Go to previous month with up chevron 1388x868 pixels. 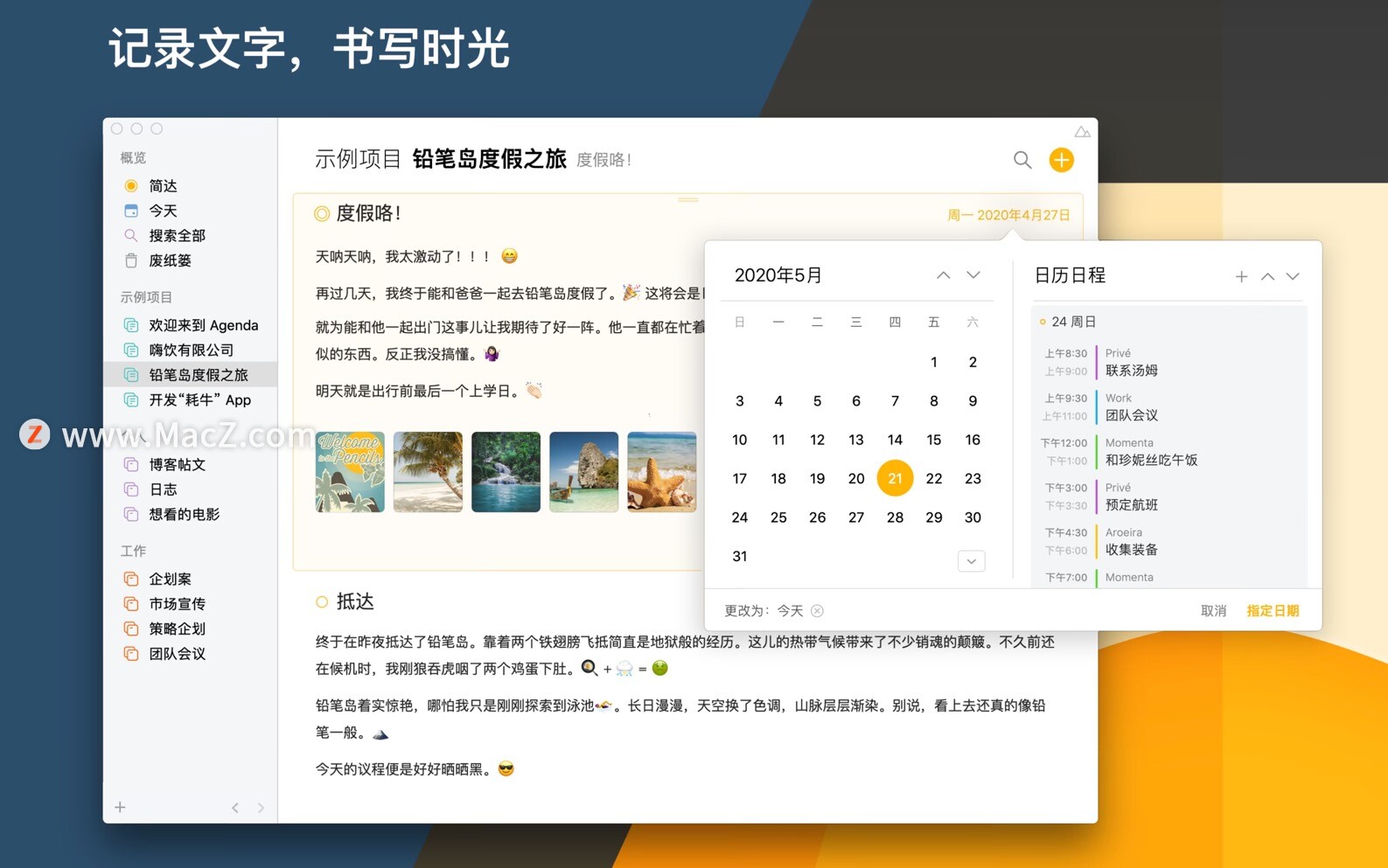click(x=943, y=275)
